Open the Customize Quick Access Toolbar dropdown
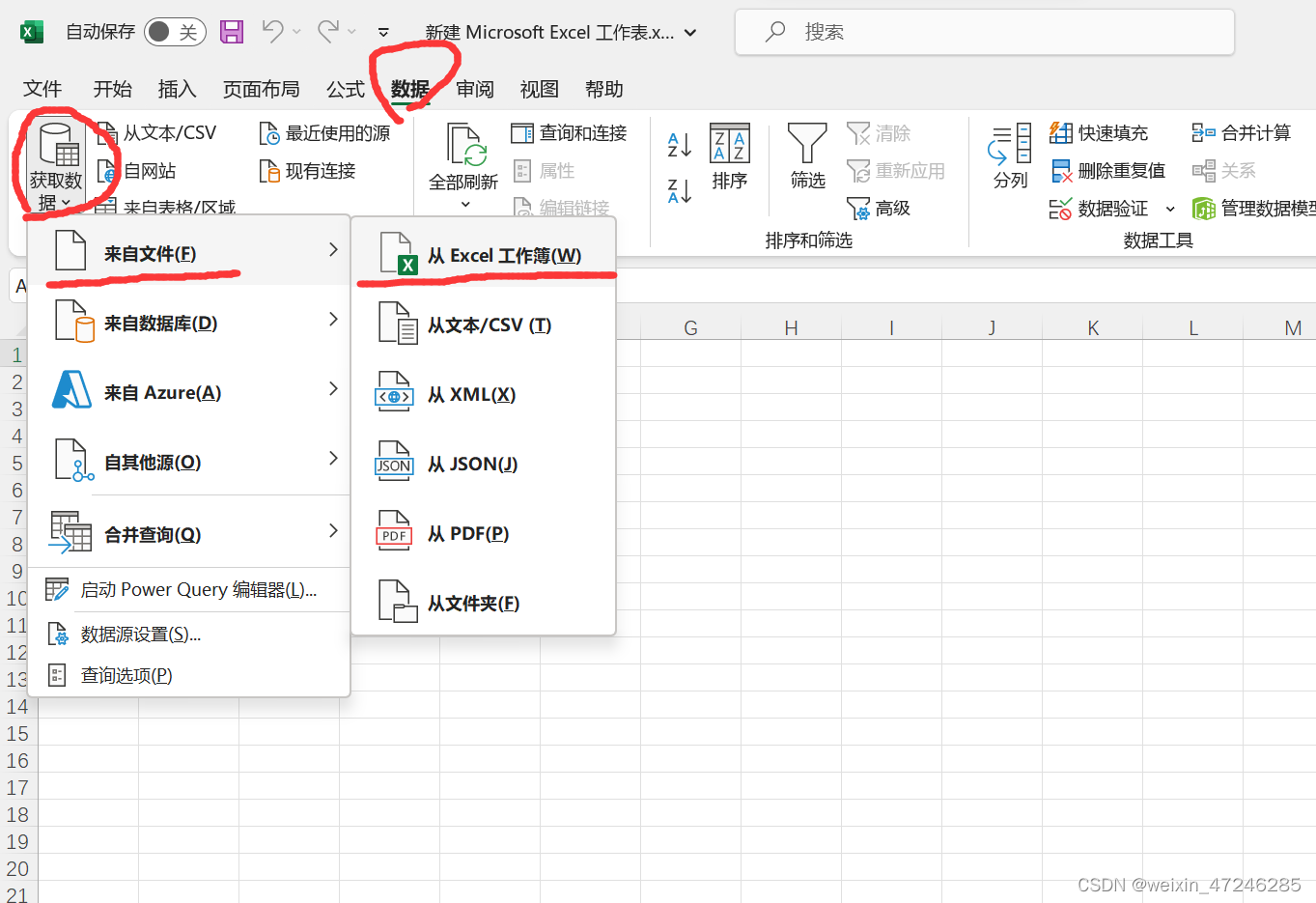 [383, 32]
